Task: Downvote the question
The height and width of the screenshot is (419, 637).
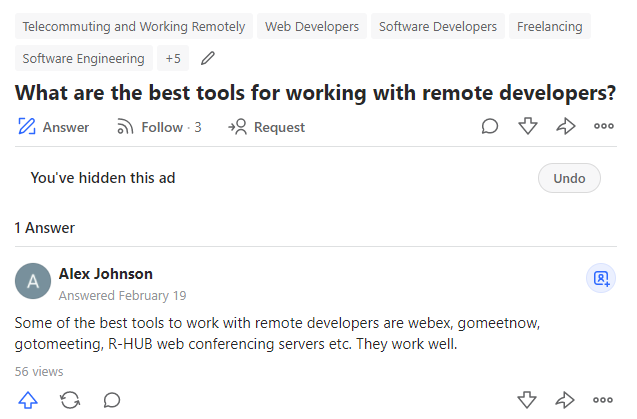Action: [x=528, y=126]
